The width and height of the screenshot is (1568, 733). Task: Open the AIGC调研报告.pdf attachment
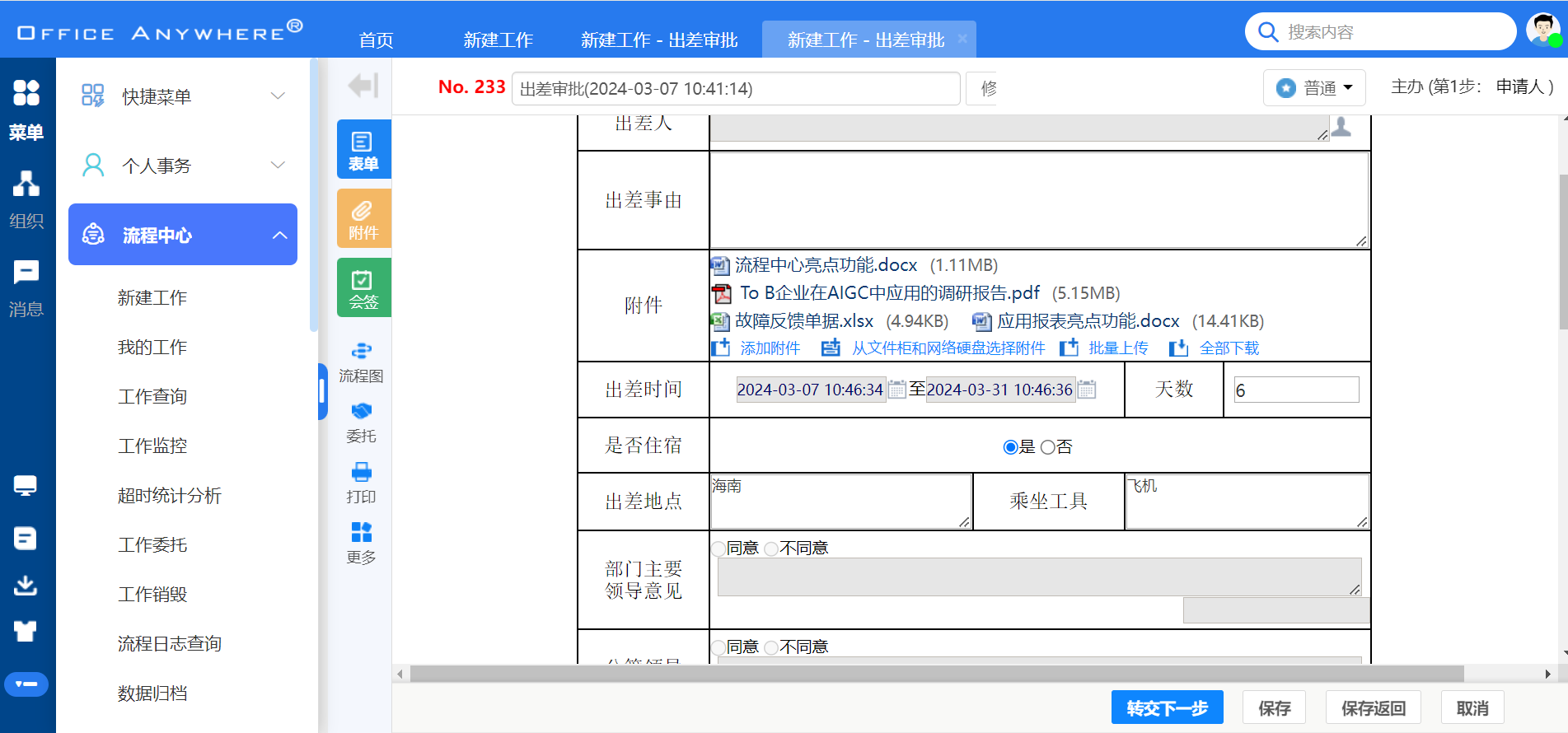[889, 293]
